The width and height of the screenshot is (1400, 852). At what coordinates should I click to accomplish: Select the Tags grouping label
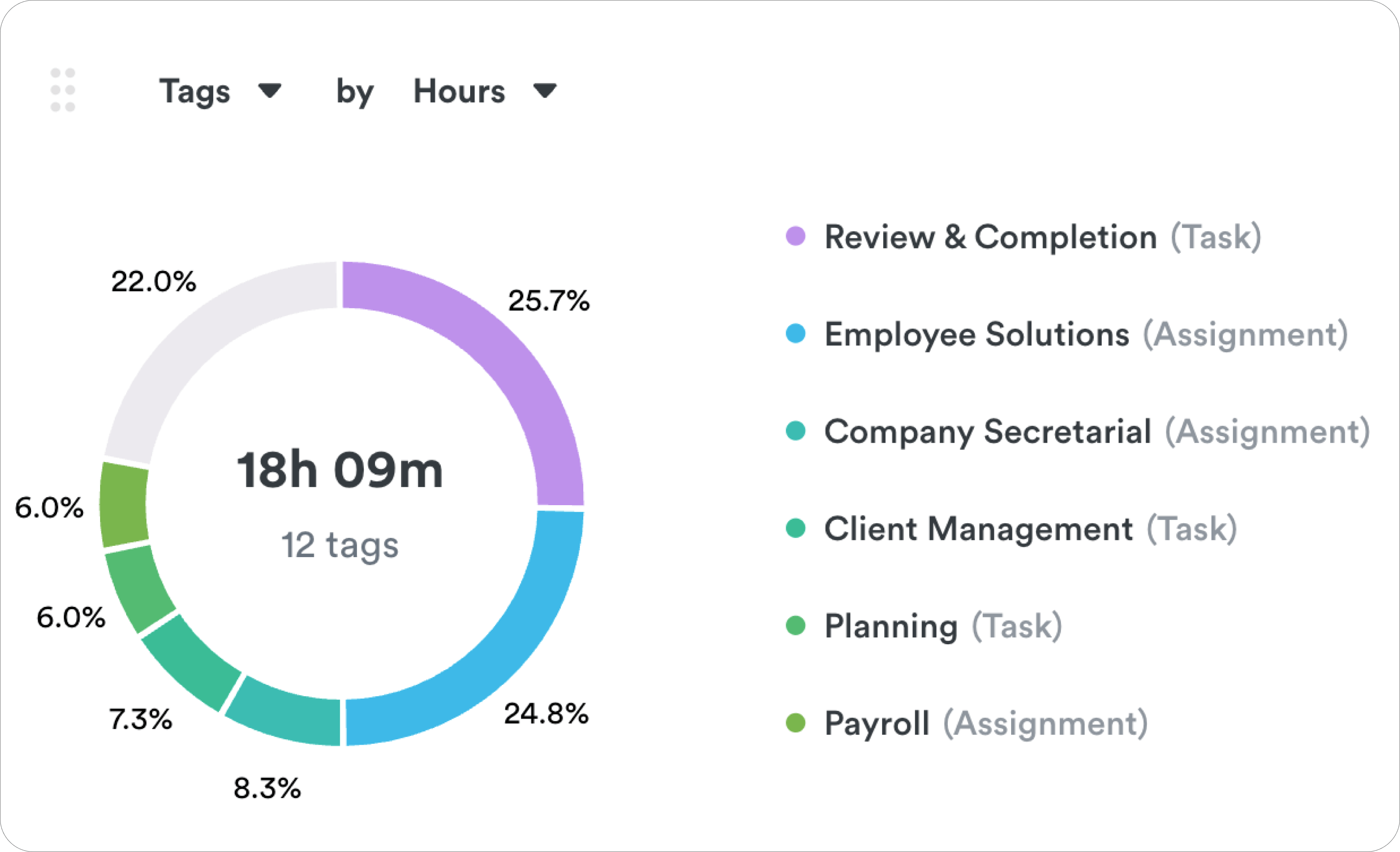194,91
